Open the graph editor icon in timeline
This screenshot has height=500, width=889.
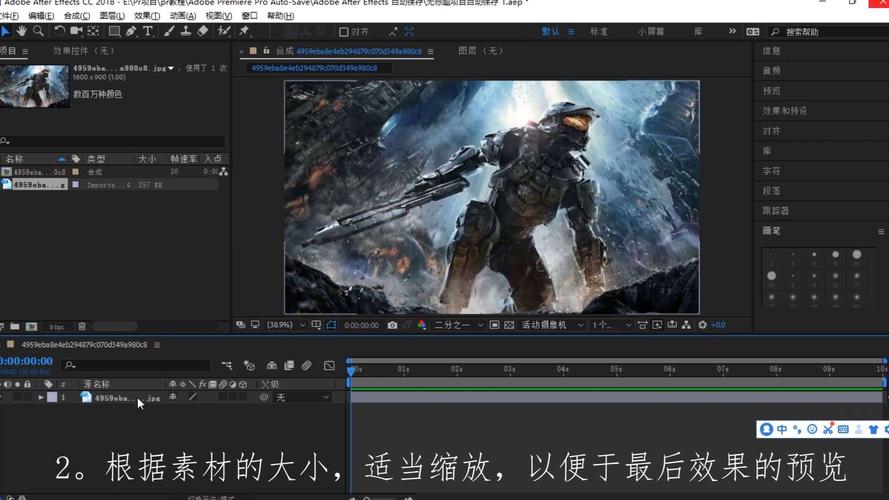pyautogui.click(x=329, y=366)
